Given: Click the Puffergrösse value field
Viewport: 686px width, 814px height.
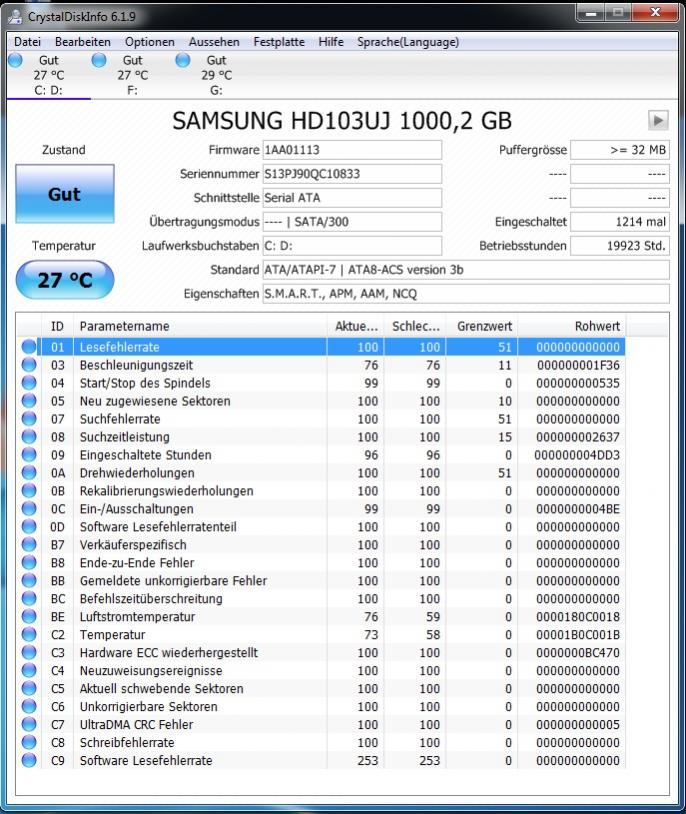Looking at the screenshot, I should tap(620, 150).
